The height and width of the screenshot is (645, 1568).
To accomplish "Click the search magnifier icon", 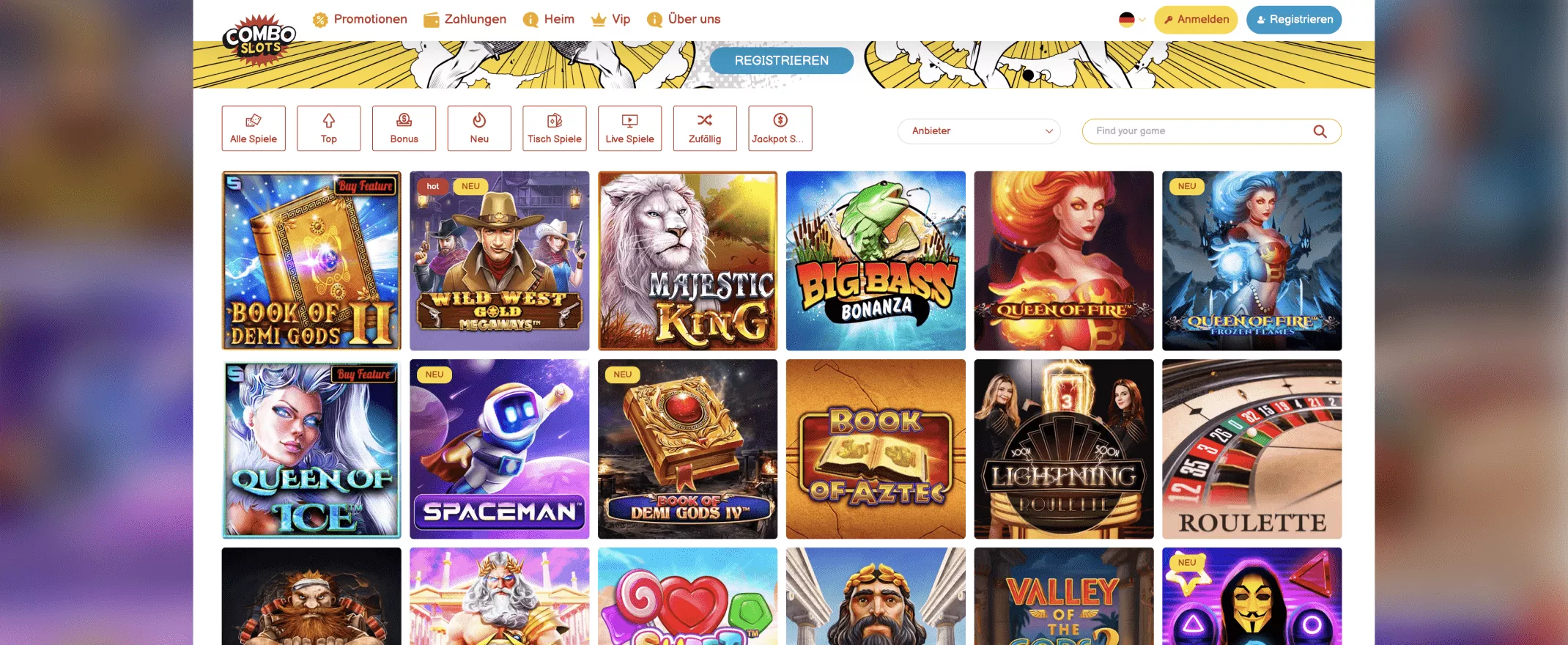I will (x=1320, y=131).
